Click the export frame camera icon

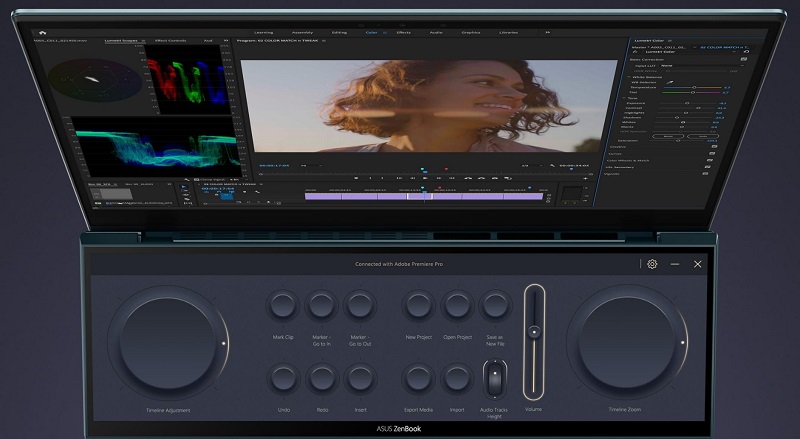[495, 178]
